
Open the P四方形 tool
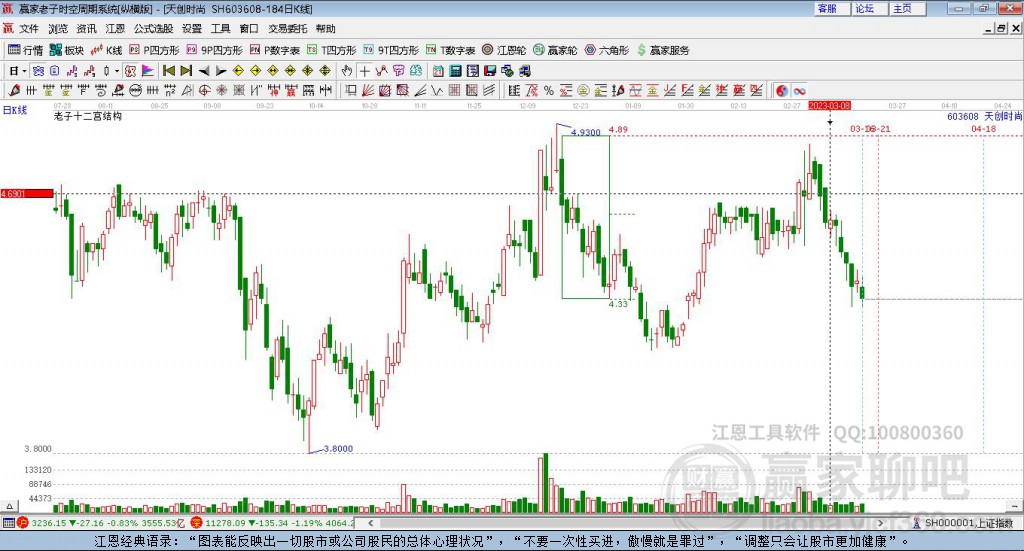click(x=154, y=50)
